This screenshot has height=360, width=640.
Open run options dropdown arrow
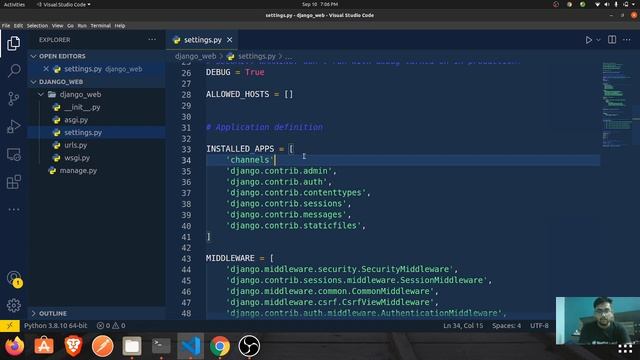pos(598,40)
